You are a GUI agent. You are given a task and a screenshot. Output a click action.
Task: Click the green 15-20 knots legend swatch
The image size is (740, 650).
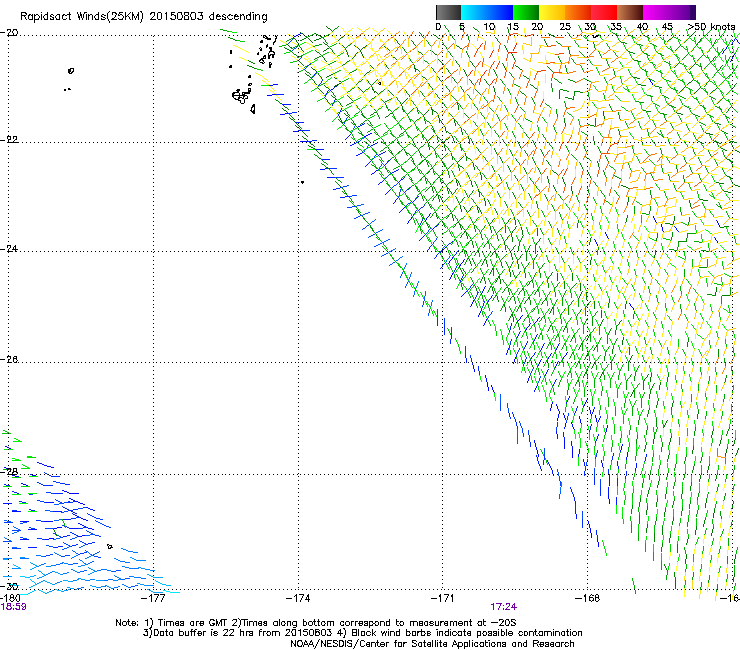click(526, 12)
